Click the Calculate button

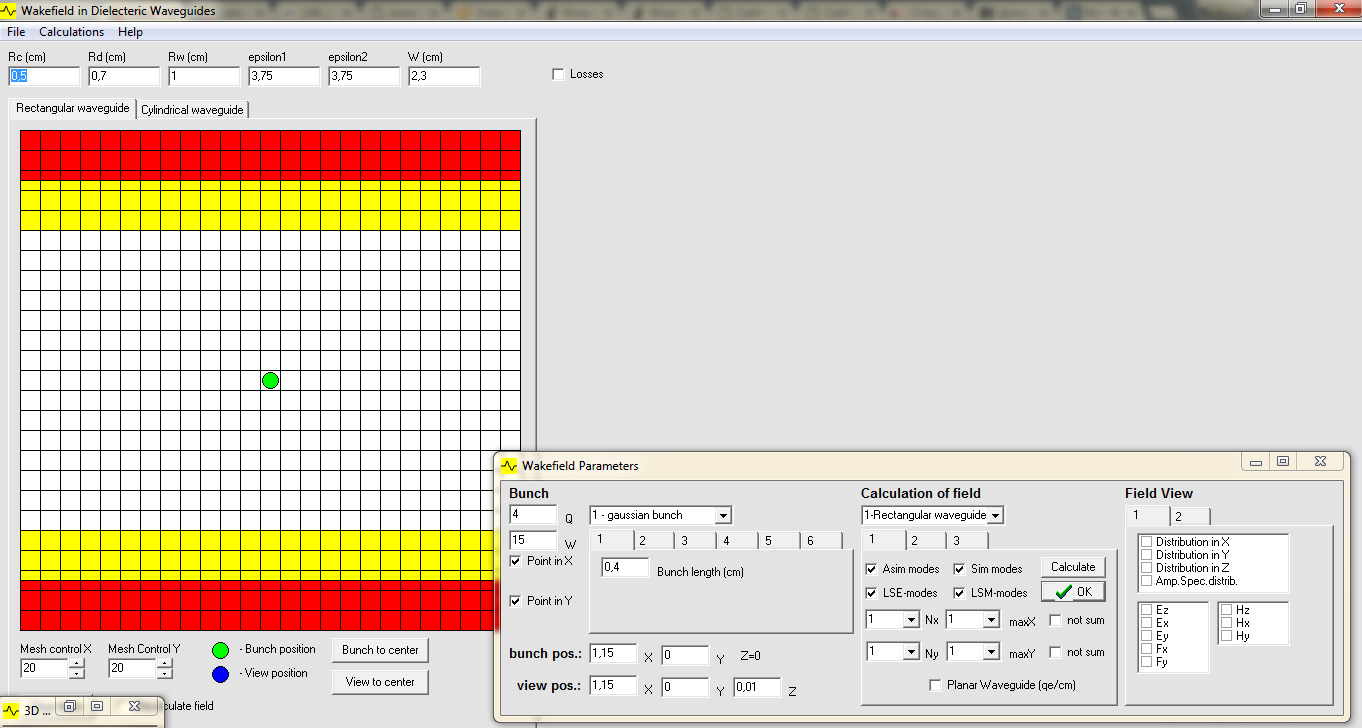point(1073,567)
